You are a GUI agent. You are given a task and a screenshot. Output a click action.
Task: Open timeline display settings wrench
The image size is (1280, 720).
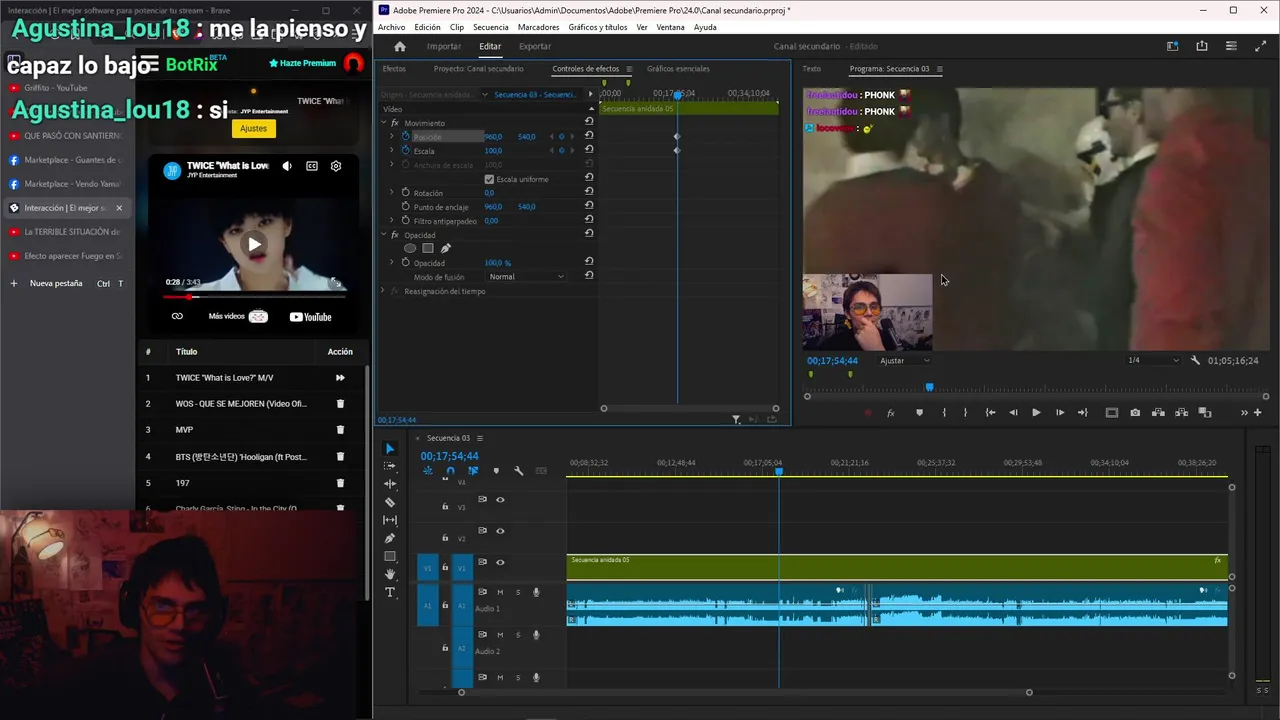(x=518, y=471)
